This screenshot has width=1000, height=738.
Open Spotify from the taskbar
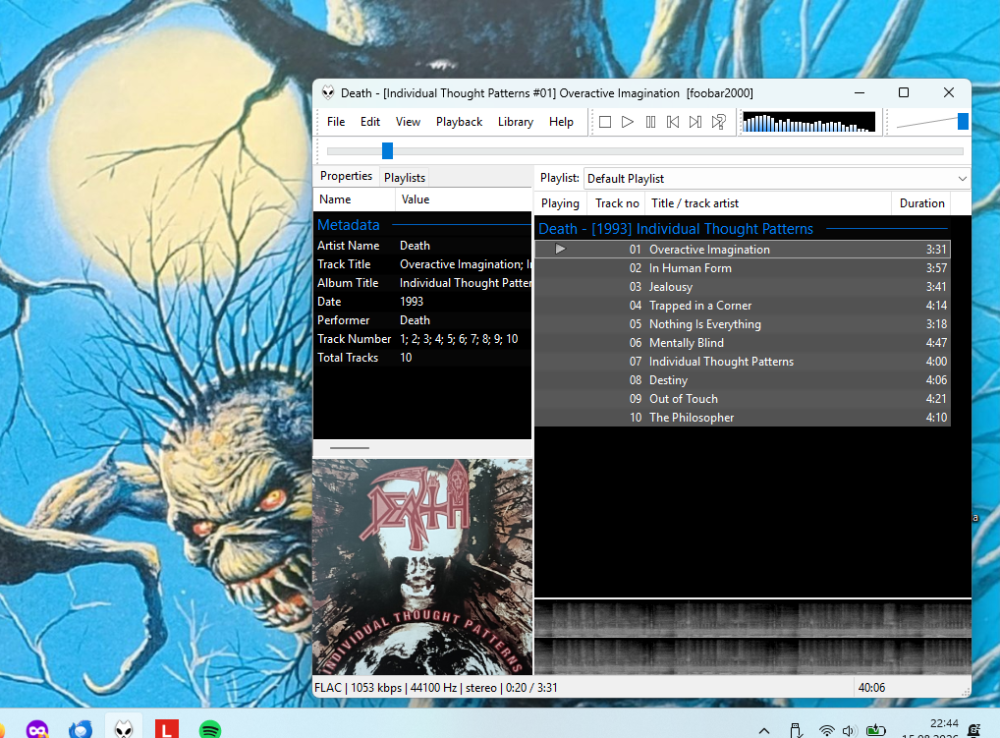click(210, 729)
